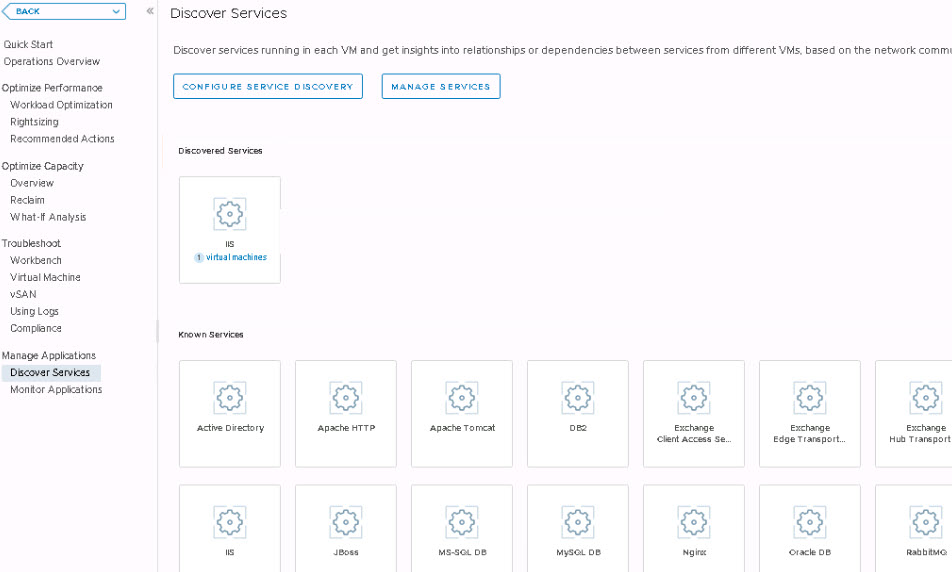Select Exchange Client Access service tile
This screenshot has width=952, height=572.
694,414
